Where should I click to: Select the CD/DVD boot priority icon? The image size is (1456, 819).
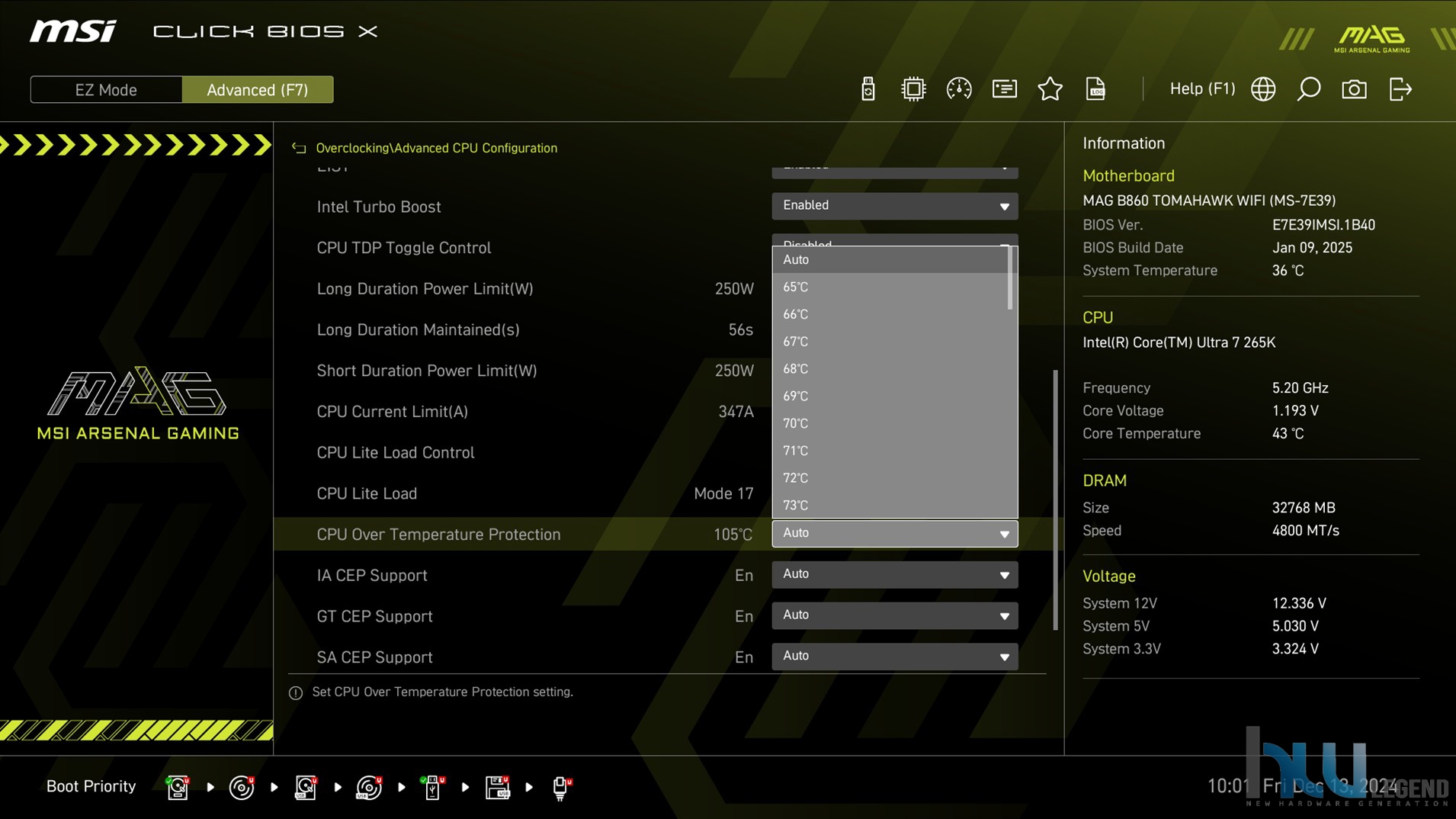pyautogui.click(x=242, y=787)
